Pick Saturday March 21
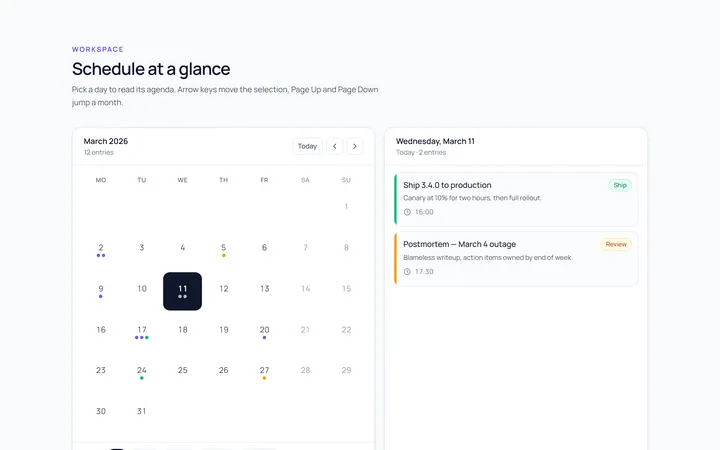The image size is (720, 450). pos(305,330)
